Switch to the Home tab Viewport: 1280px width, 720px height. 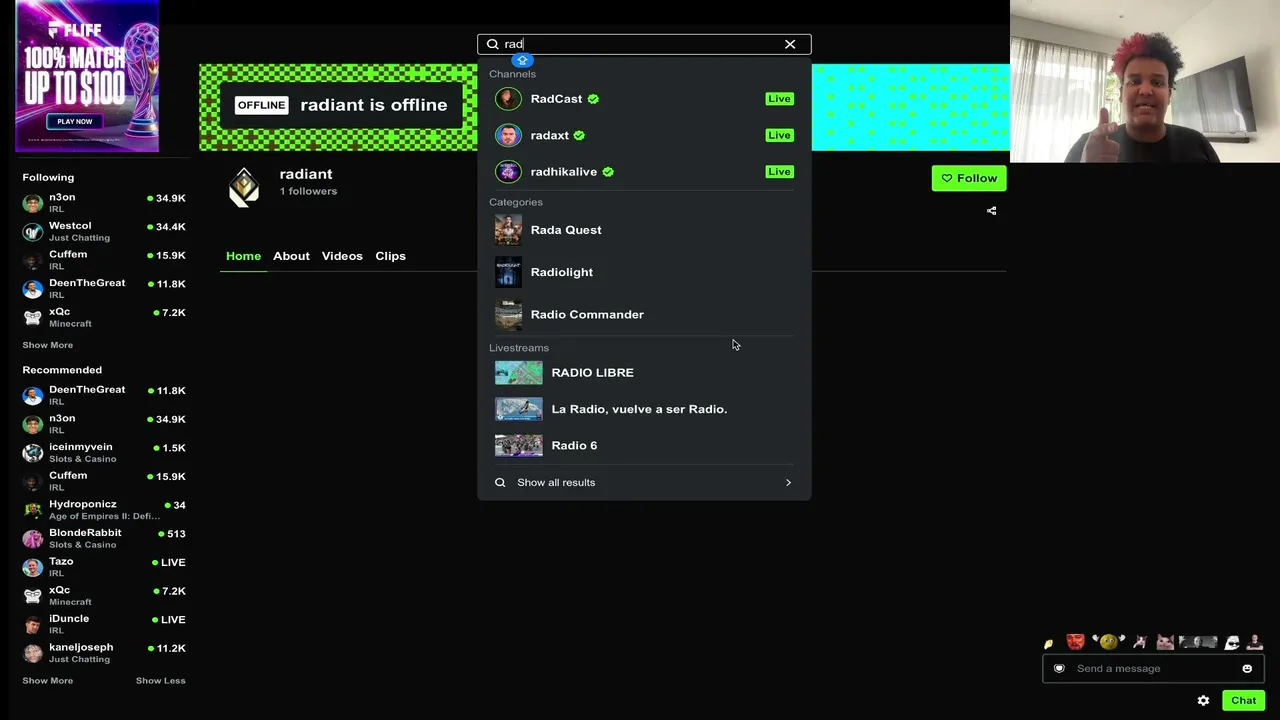[243, 256]
